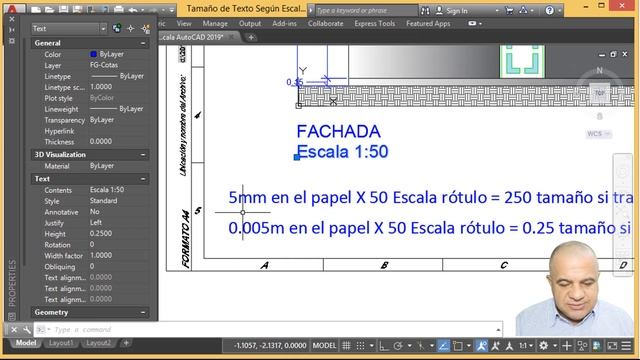Collapse the General section
This screenshot has height=360, width=640.
(143, 43)
